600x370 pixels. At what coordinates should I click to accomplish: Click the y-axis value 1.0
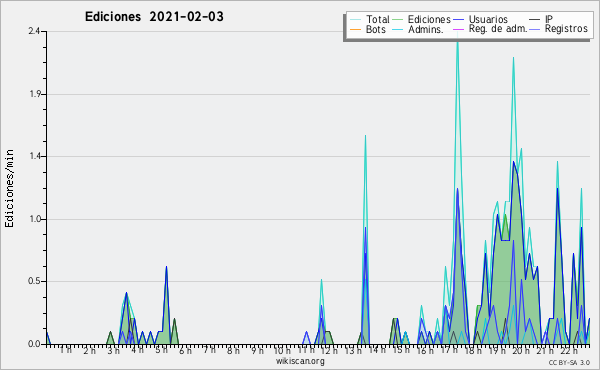click(x=35, y=219)
